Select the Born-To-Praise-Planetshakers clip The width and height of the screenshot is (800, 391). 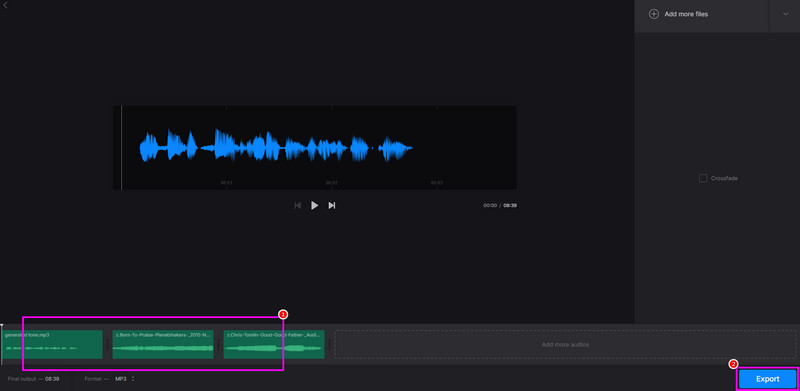point(163,345)
